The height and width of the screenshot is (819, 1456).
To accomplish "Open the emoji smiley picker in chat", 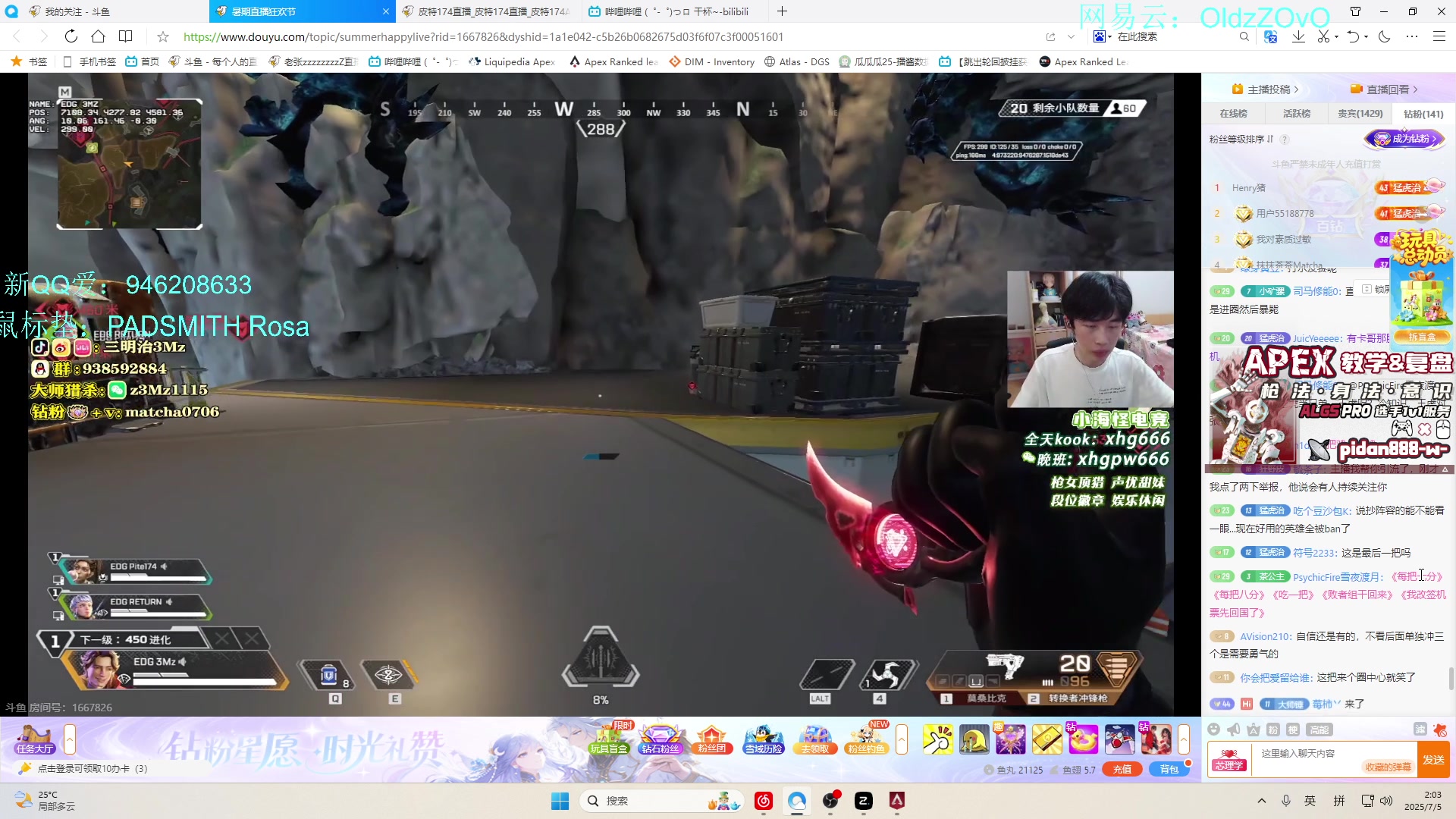I will (1214, 730).
